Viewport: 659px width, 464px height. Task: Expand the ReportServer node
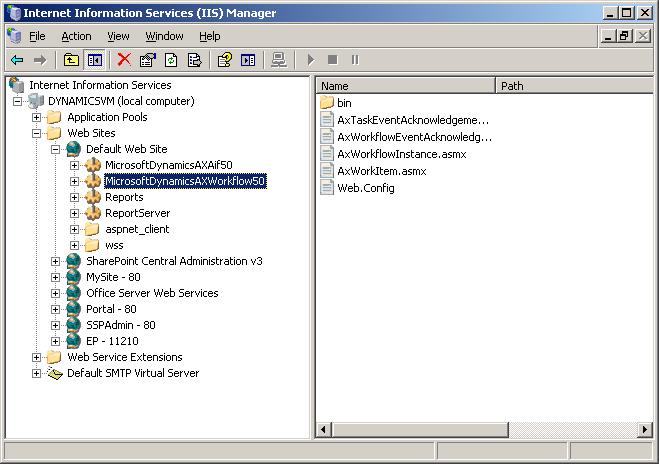[x=74, y=213]
